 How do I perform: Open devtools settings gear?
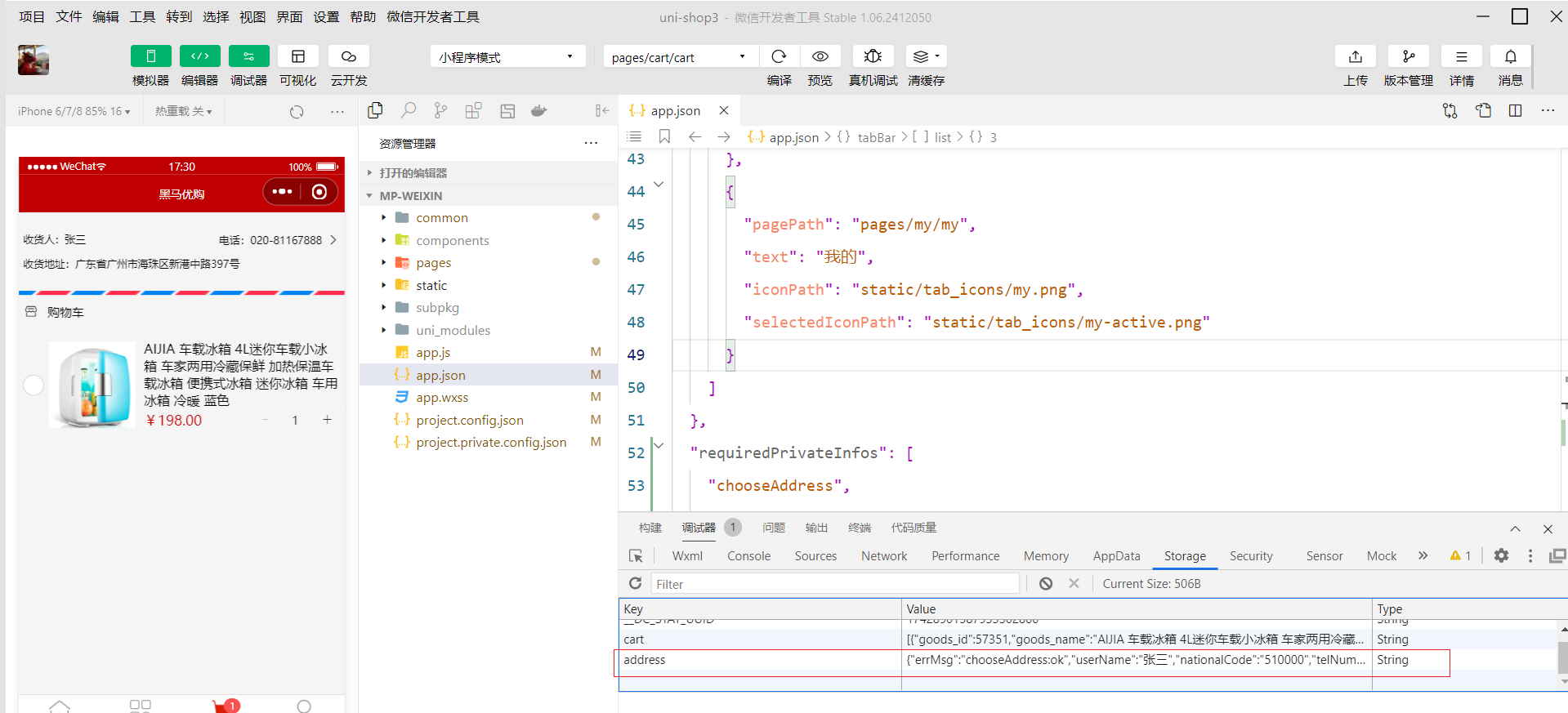click(x=1501, y=555)
